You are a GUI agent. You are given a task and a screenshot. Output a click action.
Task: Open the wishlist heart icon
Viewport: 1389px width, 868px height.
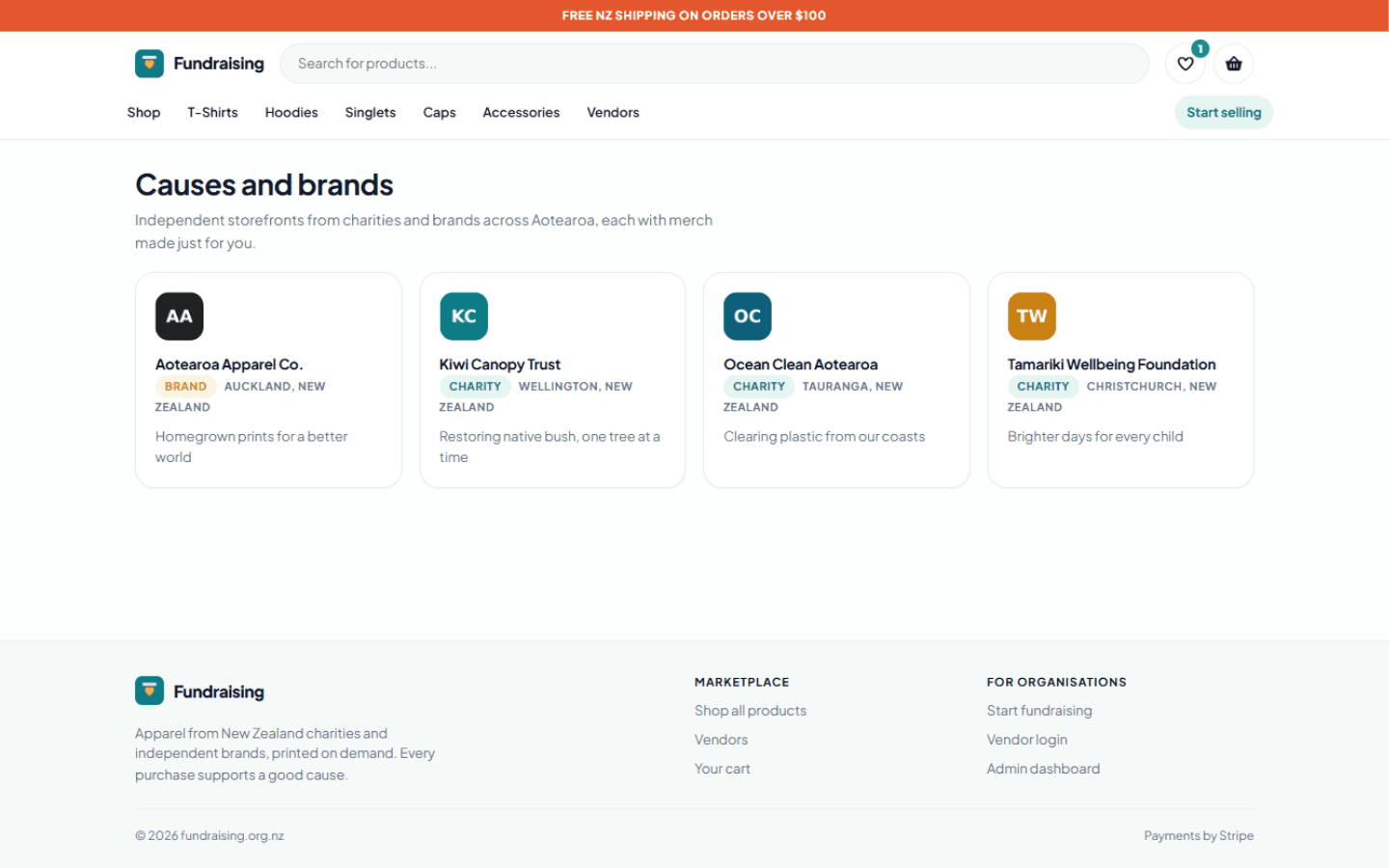(1185, 64)
